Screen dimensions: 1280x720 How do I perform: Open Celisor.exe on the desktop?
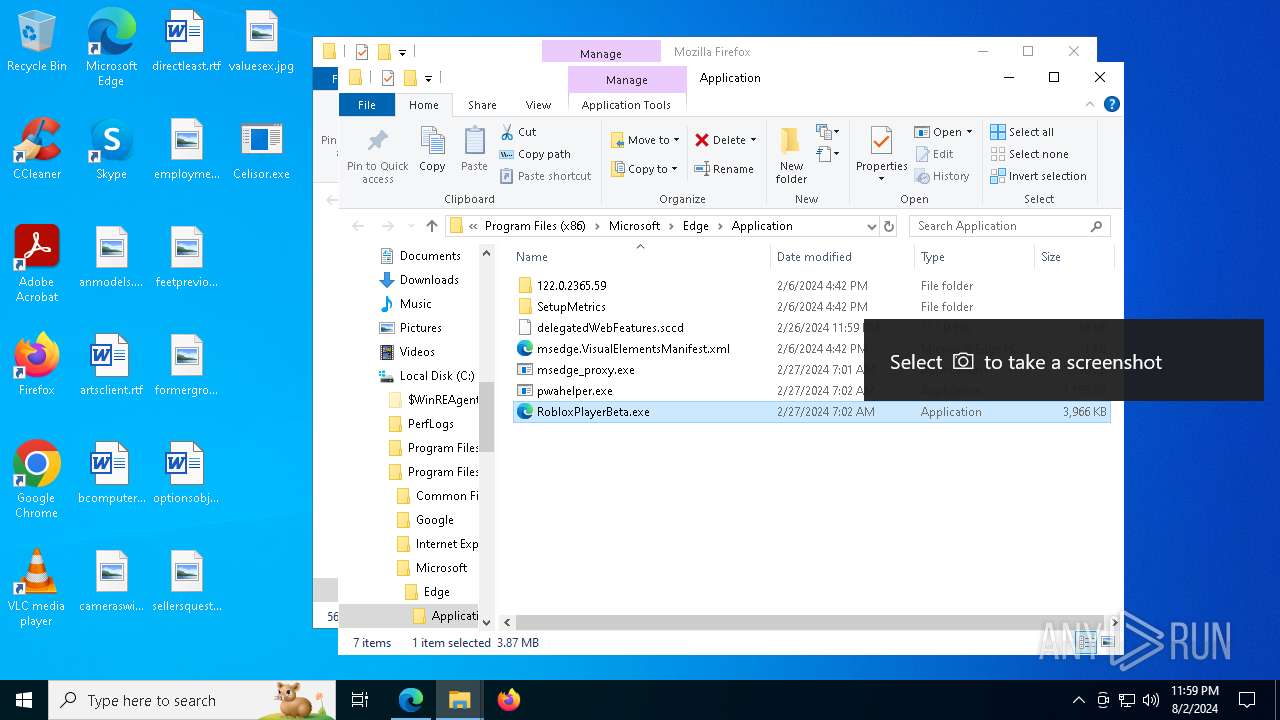pos(261,150)
